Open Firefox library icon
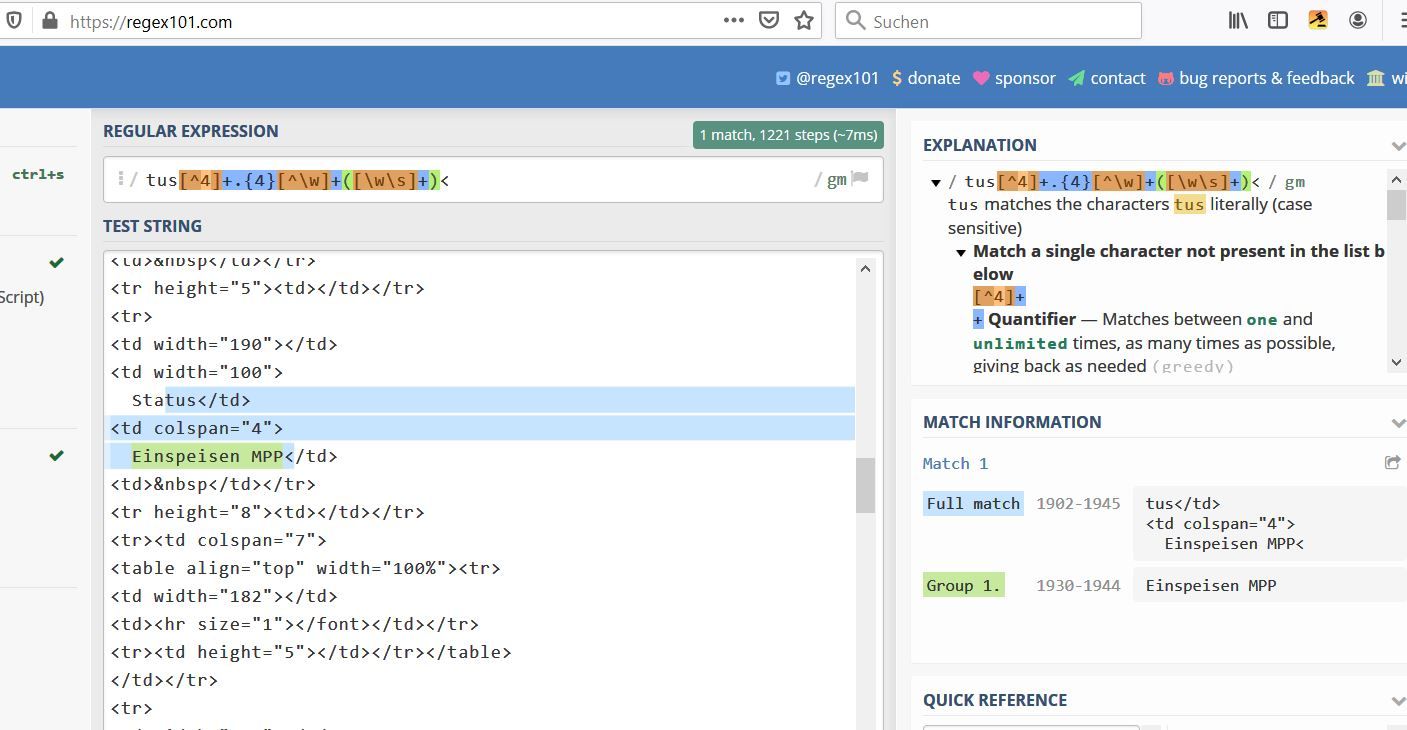 [x=1238, y=21]
